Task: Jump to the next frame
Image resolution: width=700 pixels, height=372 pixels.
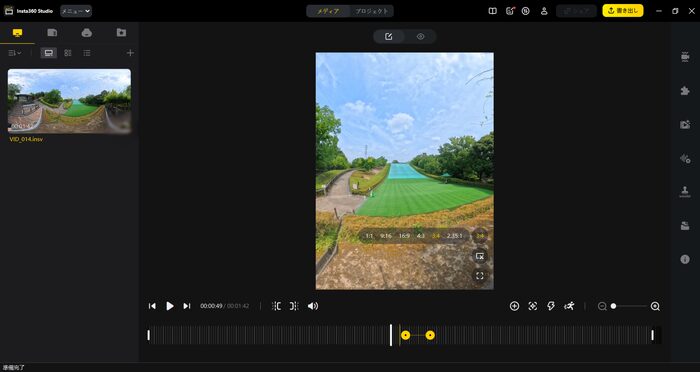Action: point(187,306)
